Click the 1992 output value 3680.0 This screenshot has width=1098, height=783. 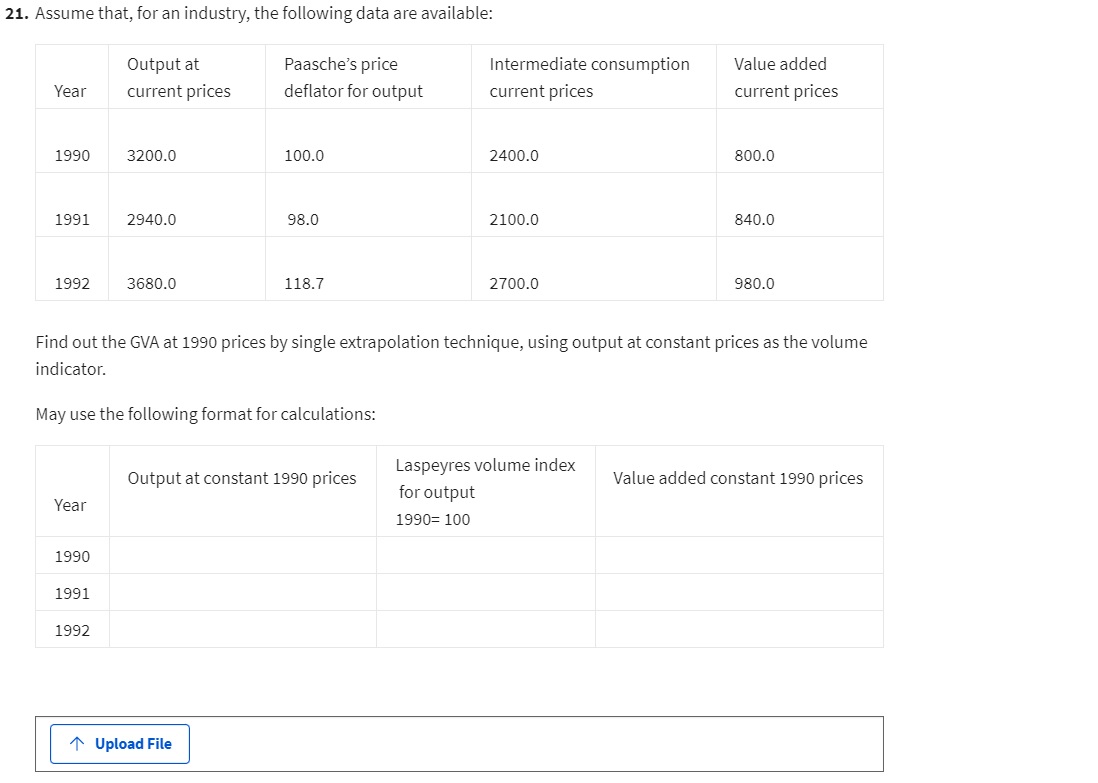coord(152,284)
